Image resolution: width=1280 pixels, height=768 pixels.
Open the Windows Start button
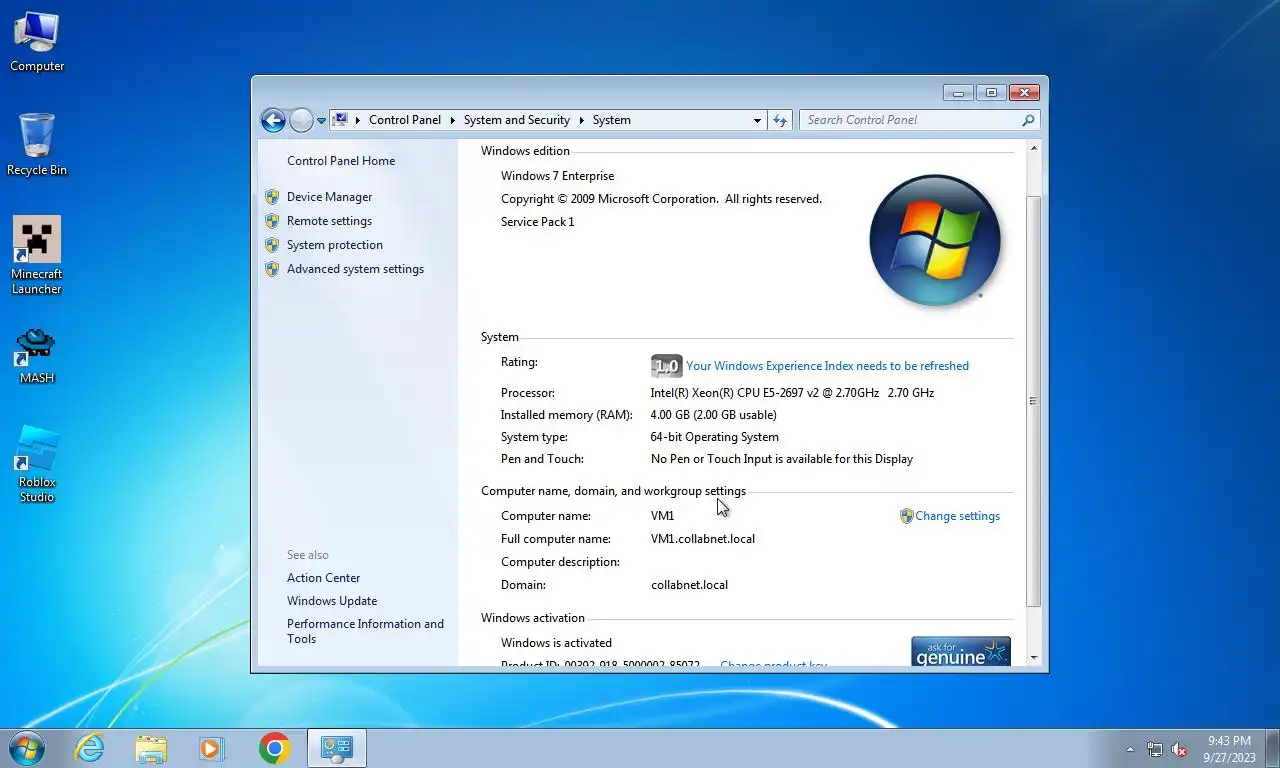(x=25, y=748)
